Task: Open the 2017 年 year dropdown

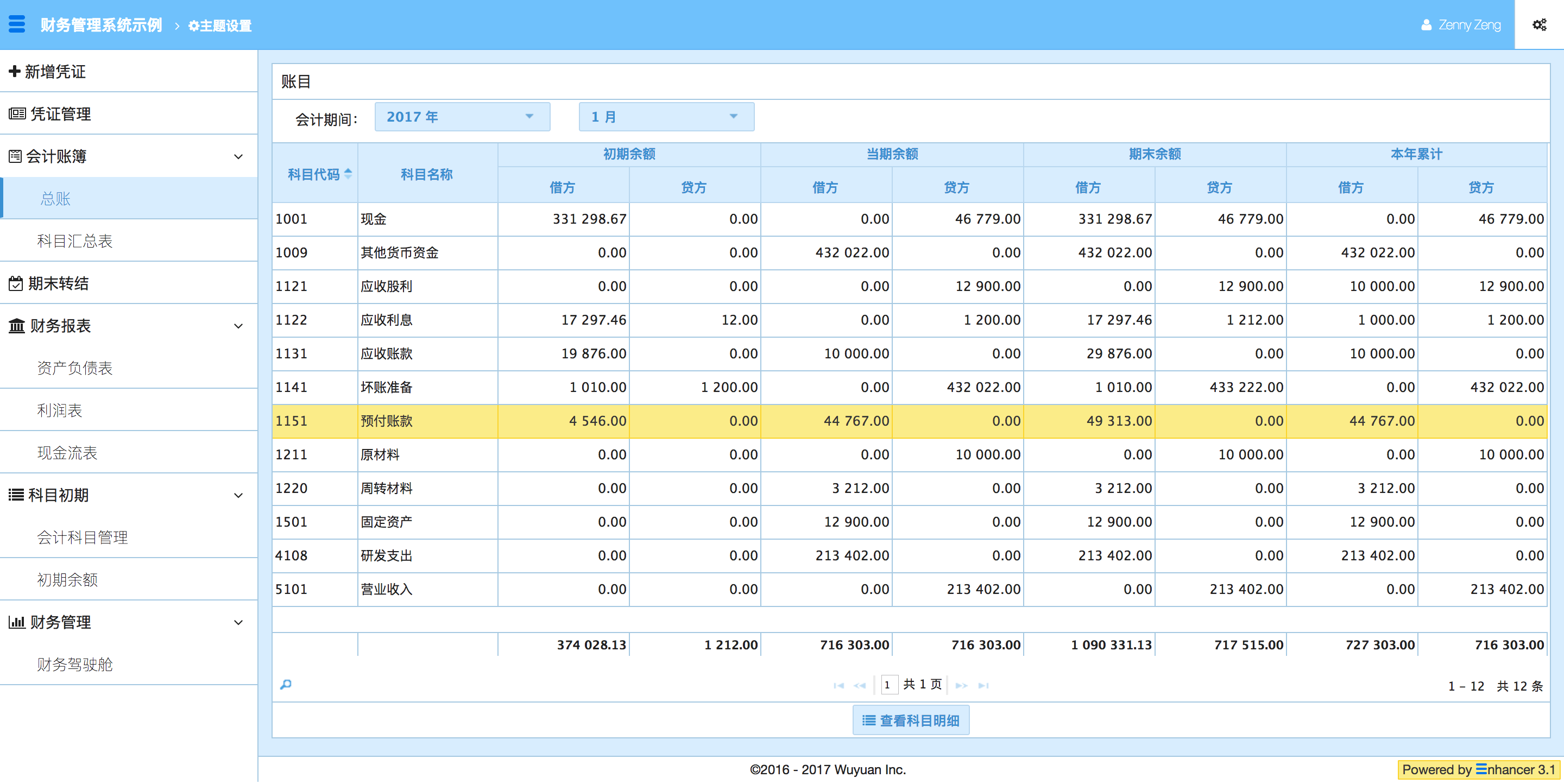Action: tap(462, 117)
